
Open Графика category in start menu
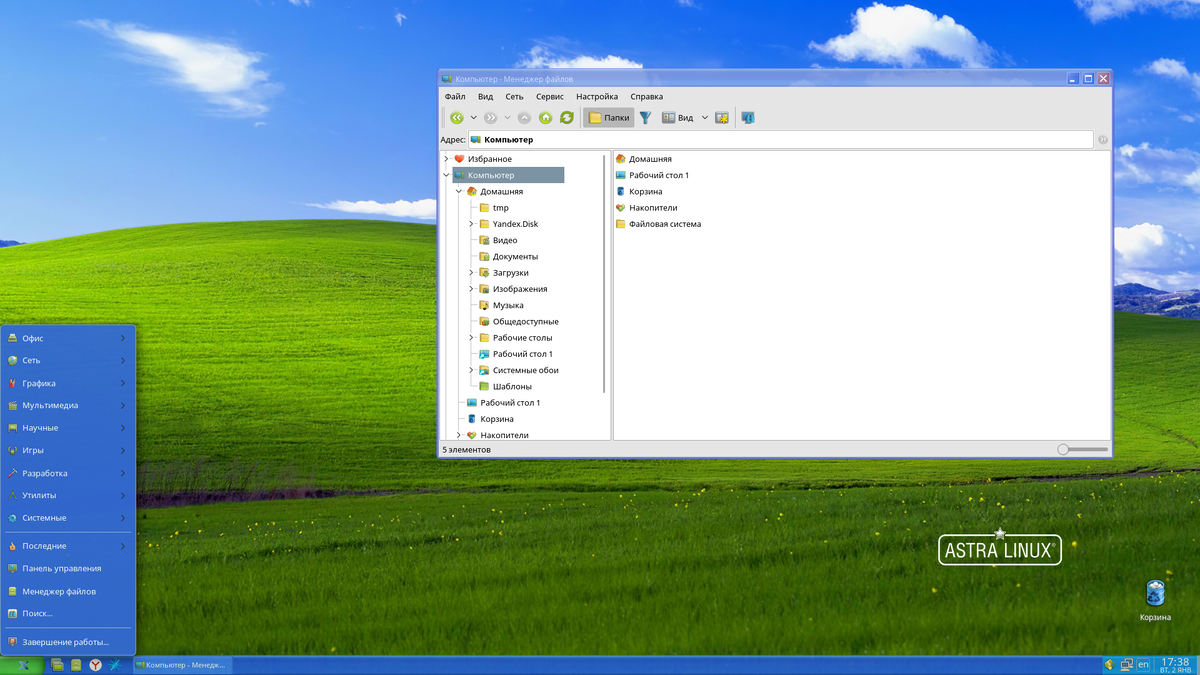[67, 383]
